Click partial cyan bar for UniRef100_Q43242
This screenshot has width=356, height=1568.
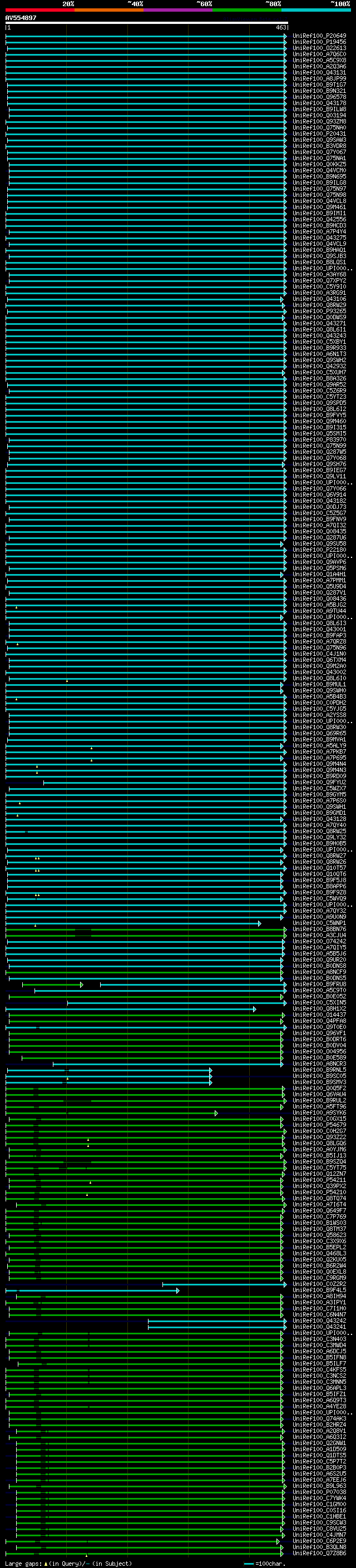pyautogui.click(x=217, y=1321)
